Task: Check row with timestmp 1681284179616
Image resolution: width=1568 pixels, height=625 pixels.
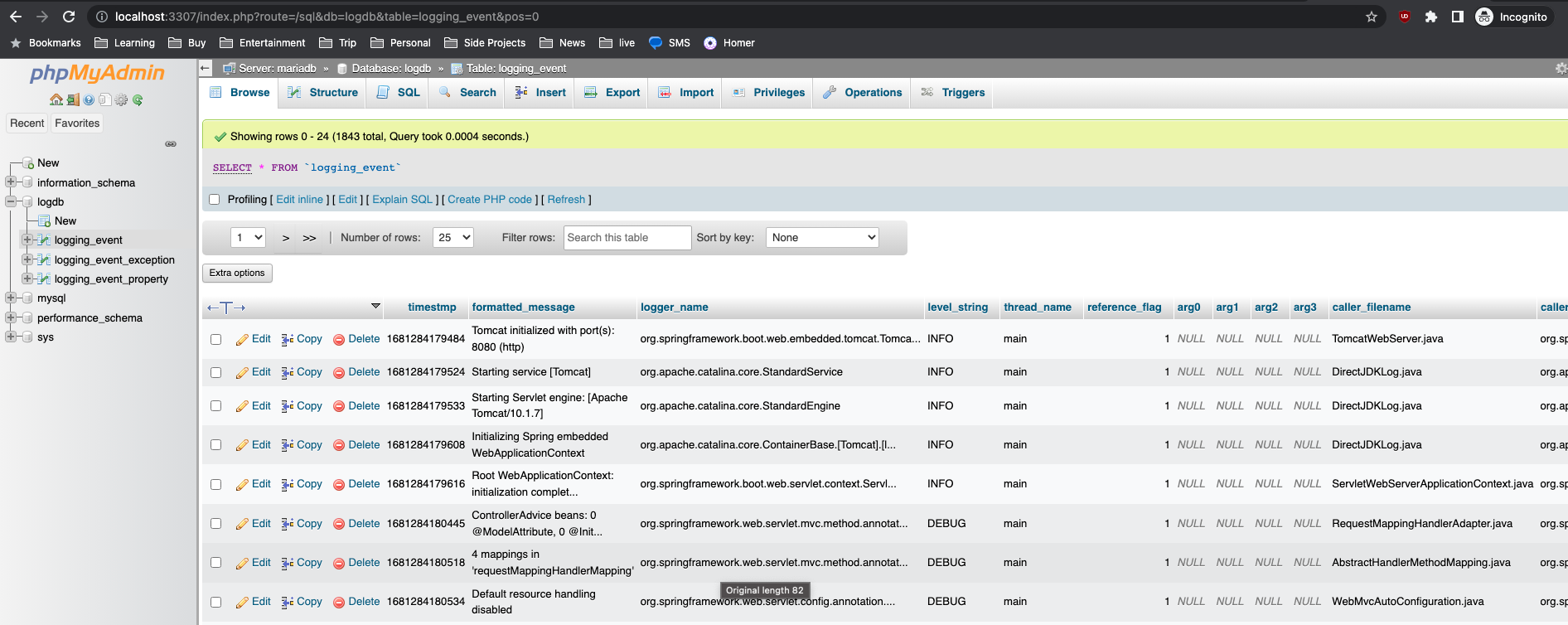Action: pyautogui.click(x=215, y=484)
